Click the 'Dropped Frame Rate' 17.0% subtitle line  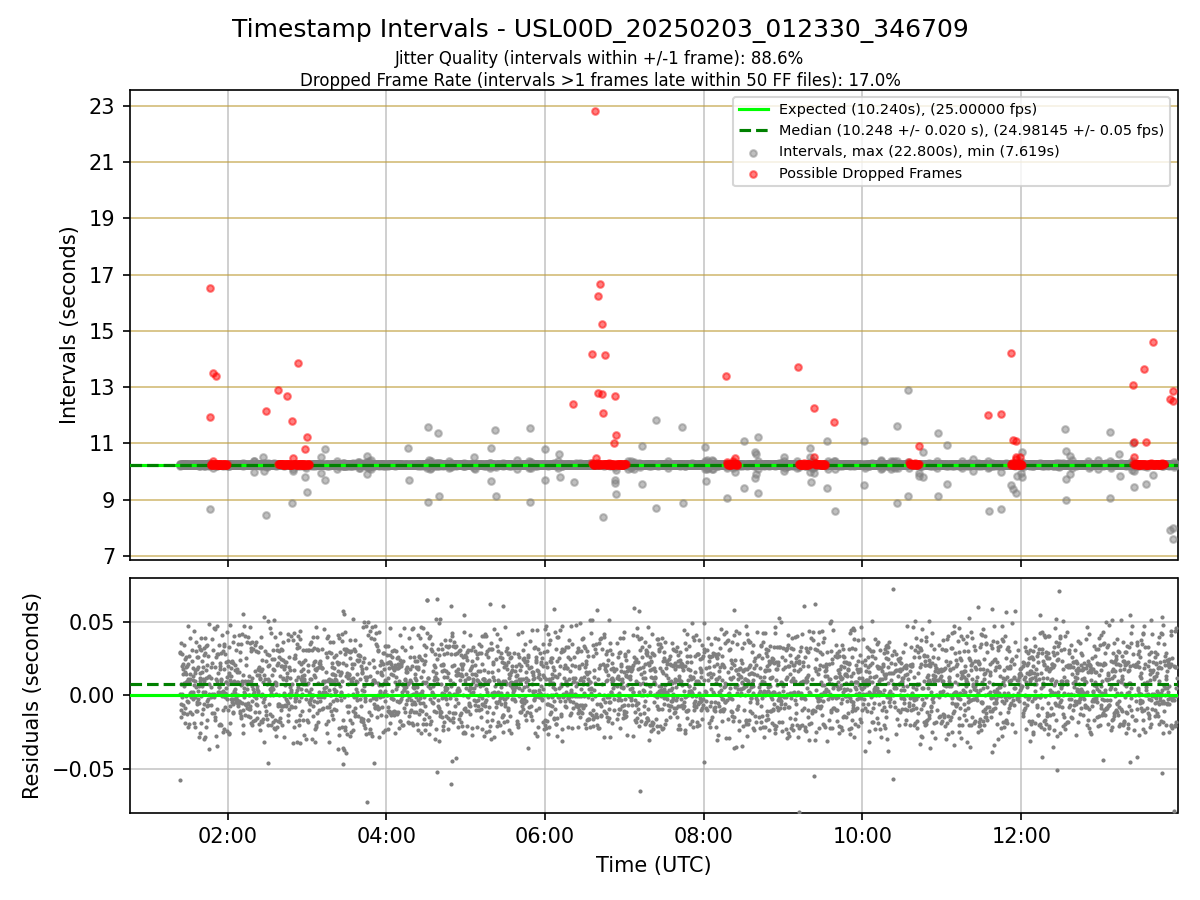point(600,80)
